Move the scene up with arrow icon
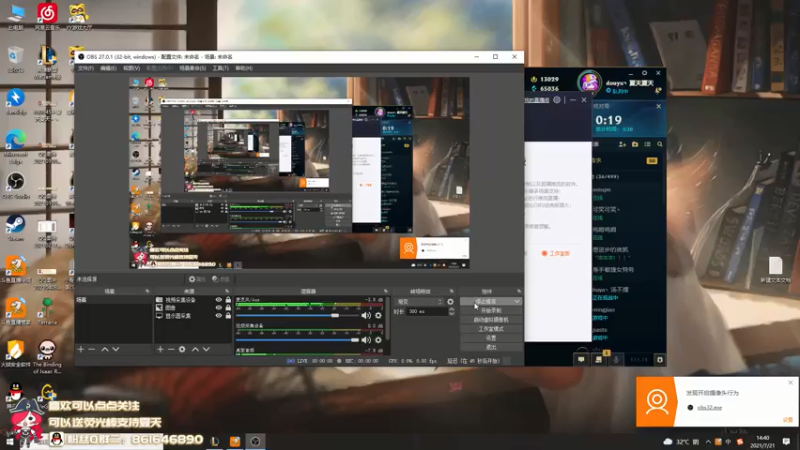The image size is (800, 450). tap(105, 349)
